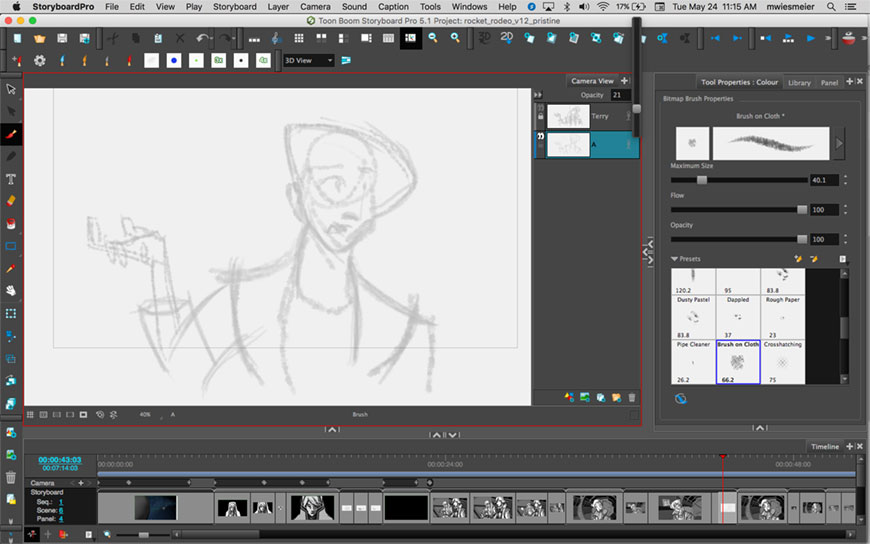
Task: Select the Select arrow tool
Action: coord(11,89)
